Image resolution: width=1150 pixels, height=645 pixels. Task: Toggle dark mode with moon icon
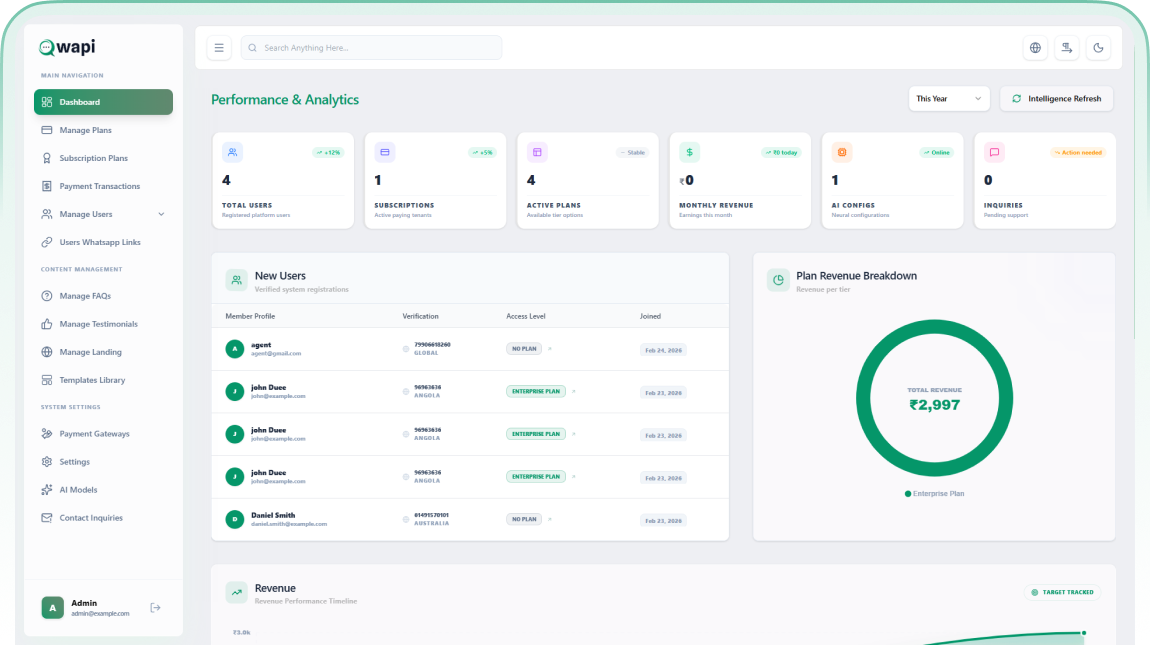(1098, 48)
